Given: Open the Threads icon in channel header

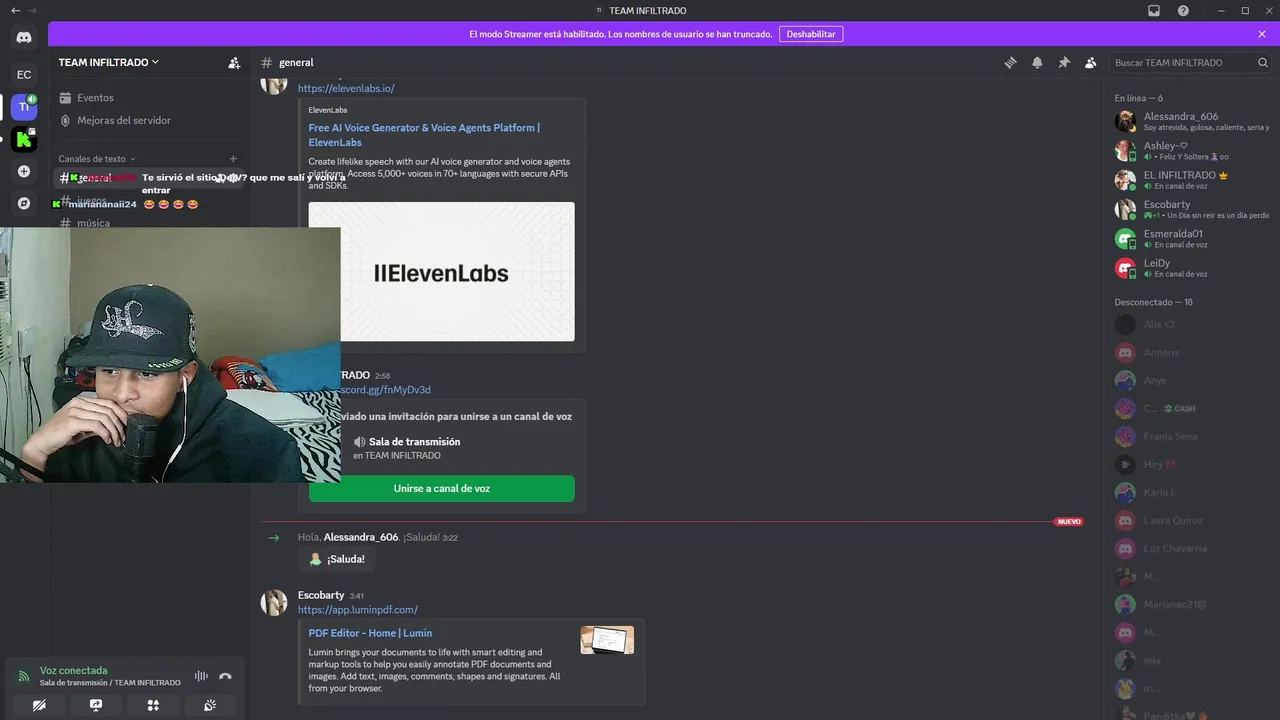Looking at the screenshot, I should pyautogui.click(x=1010, y=62).
